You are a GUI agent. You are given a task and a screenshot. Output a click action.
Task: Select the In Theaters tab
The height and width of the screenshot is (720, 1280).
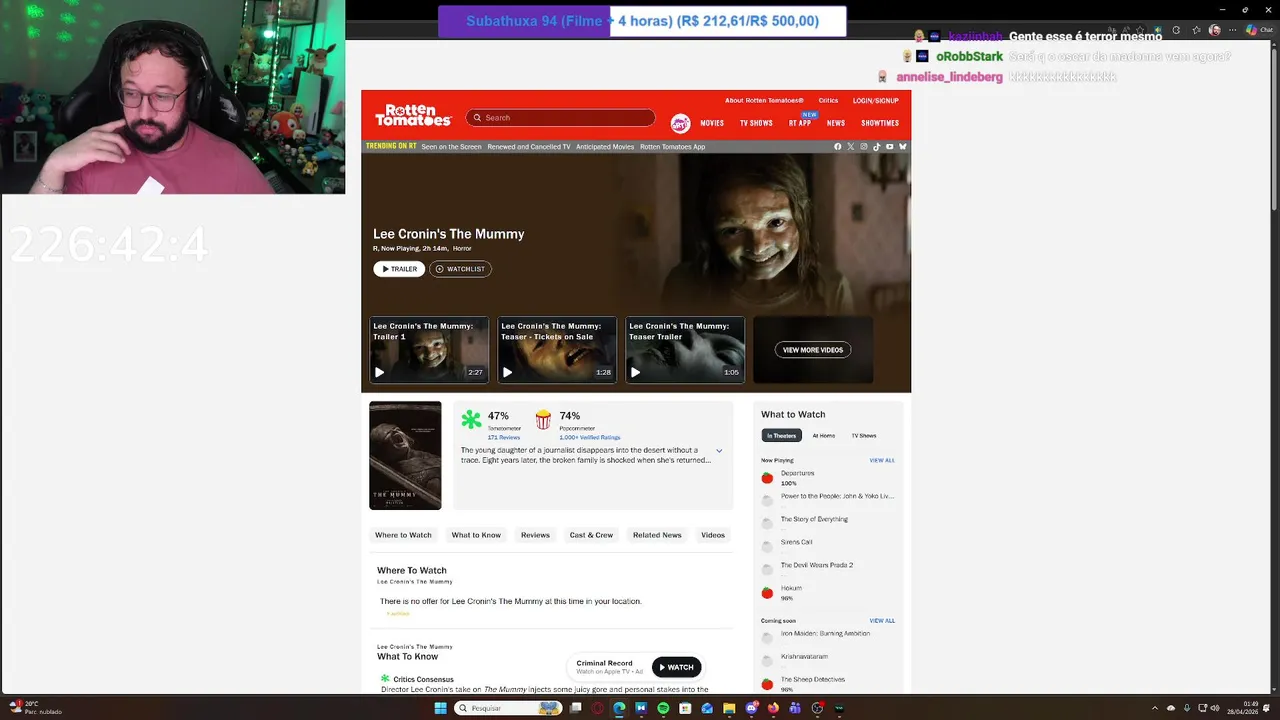[x=781, y=436]
